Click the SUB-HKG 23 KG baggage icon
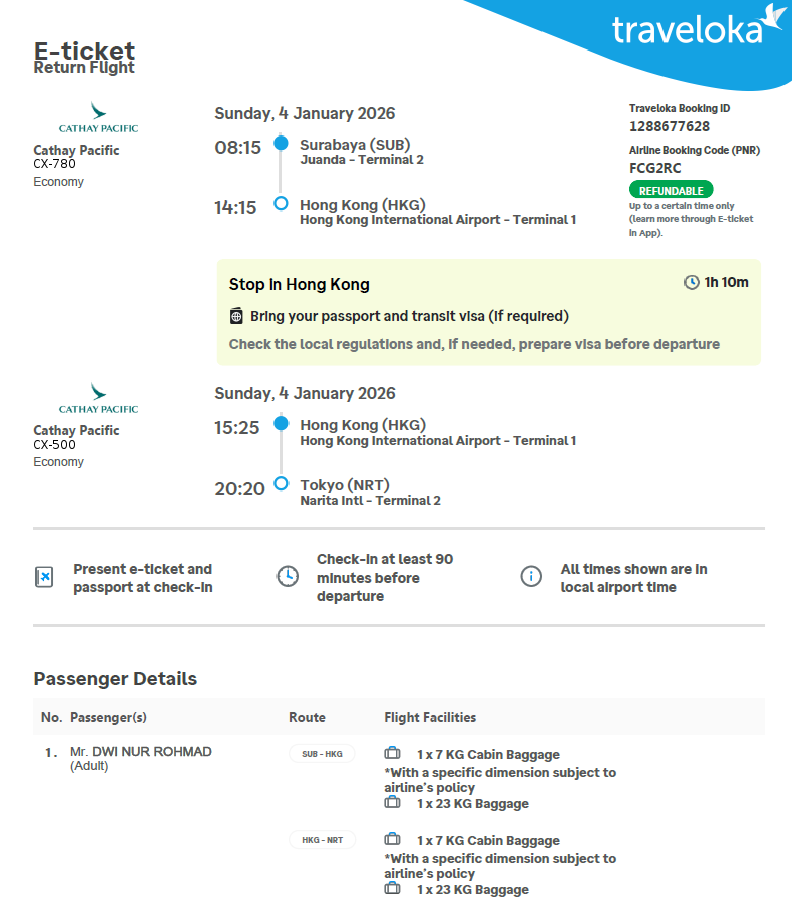796x911 pixels. point(393,803)
